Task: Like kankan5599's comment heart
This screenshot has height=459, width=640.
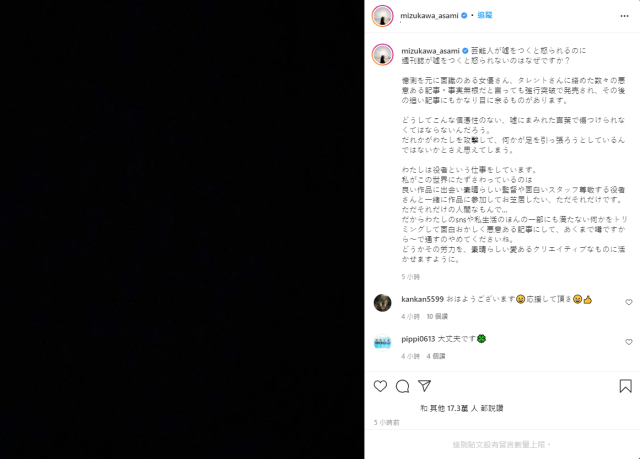Action: 629,302
